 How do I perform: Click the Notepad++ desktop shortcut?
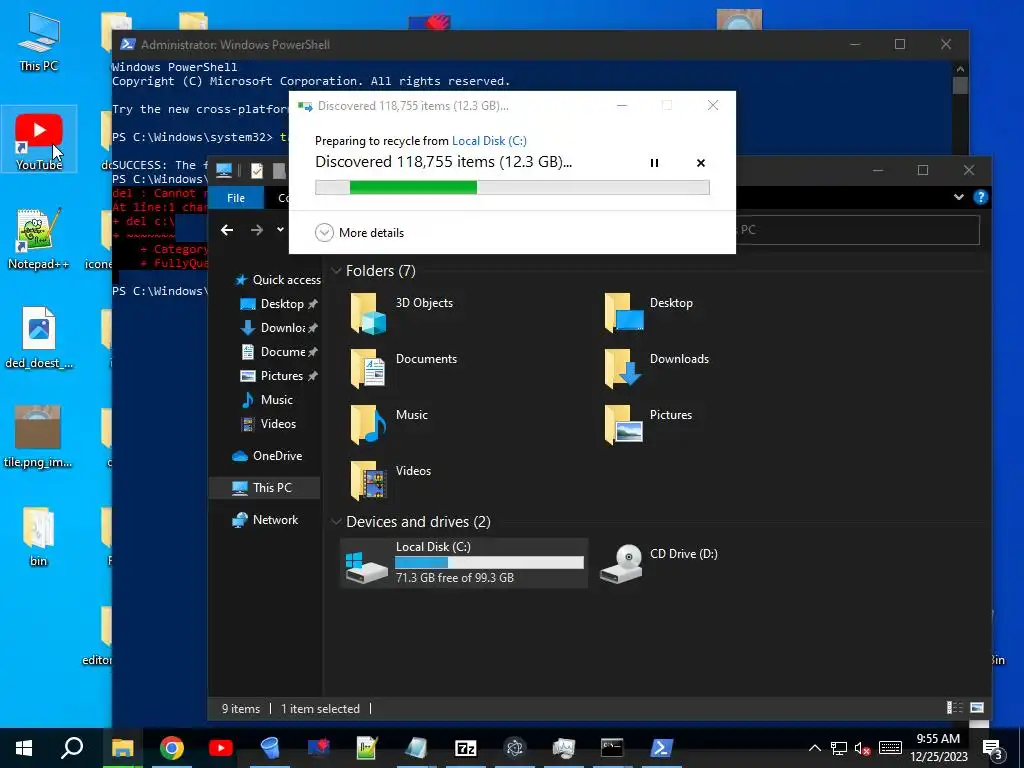click(x=39, y=239)
